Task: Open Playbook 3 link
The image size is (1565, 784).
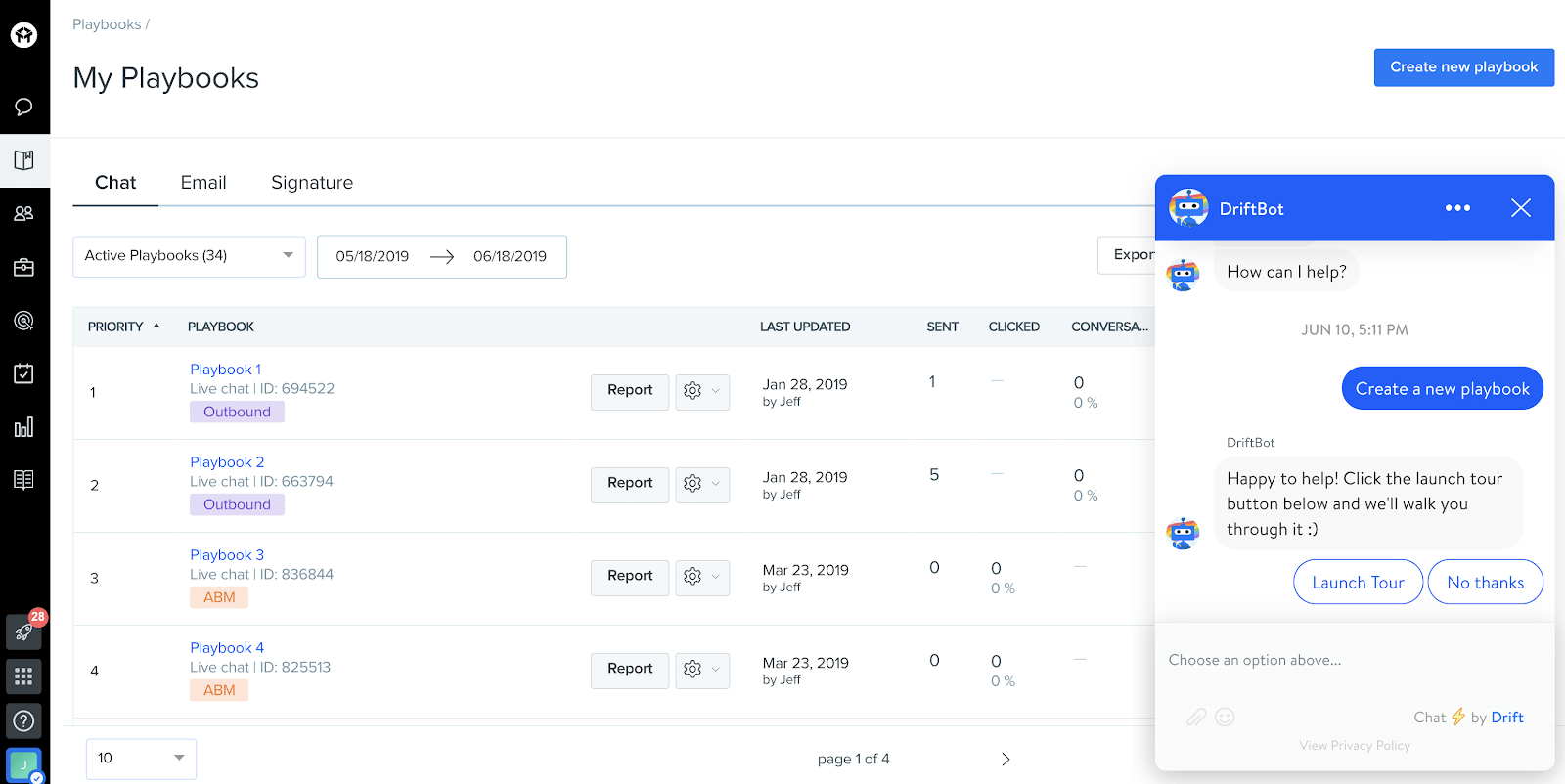Action: click(227, 555)
